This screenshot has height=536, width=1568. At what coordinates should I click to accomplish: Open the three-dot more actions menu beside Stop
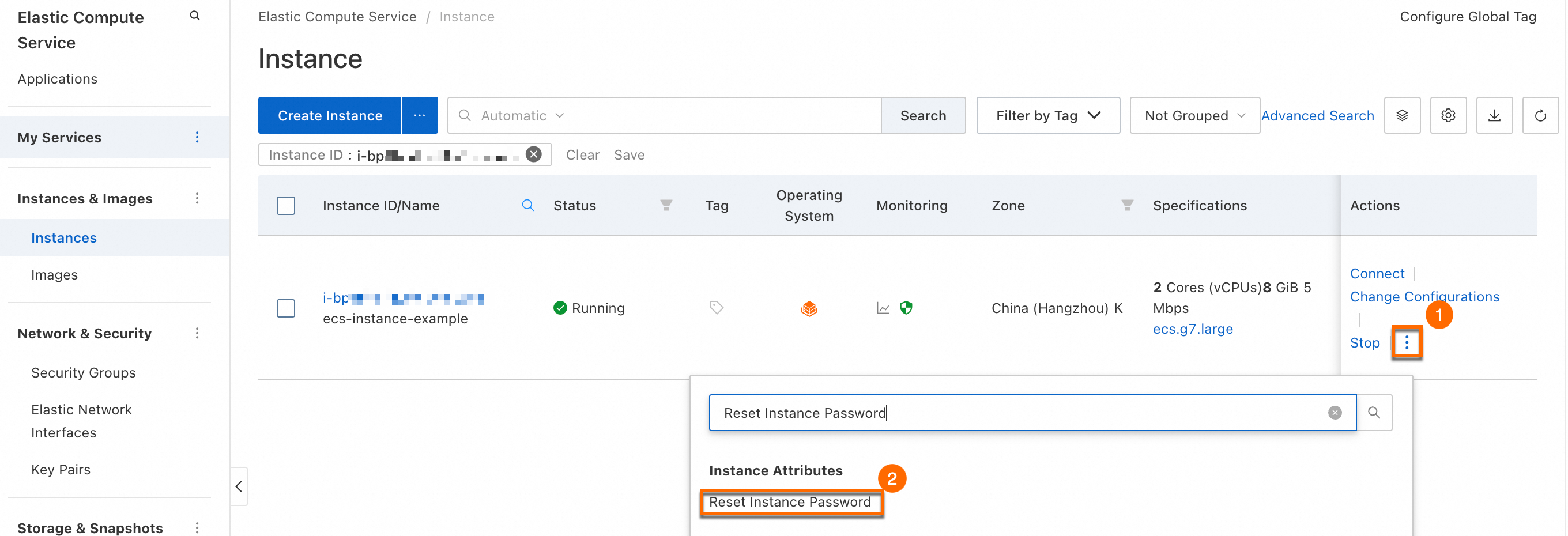point(1406,343)
